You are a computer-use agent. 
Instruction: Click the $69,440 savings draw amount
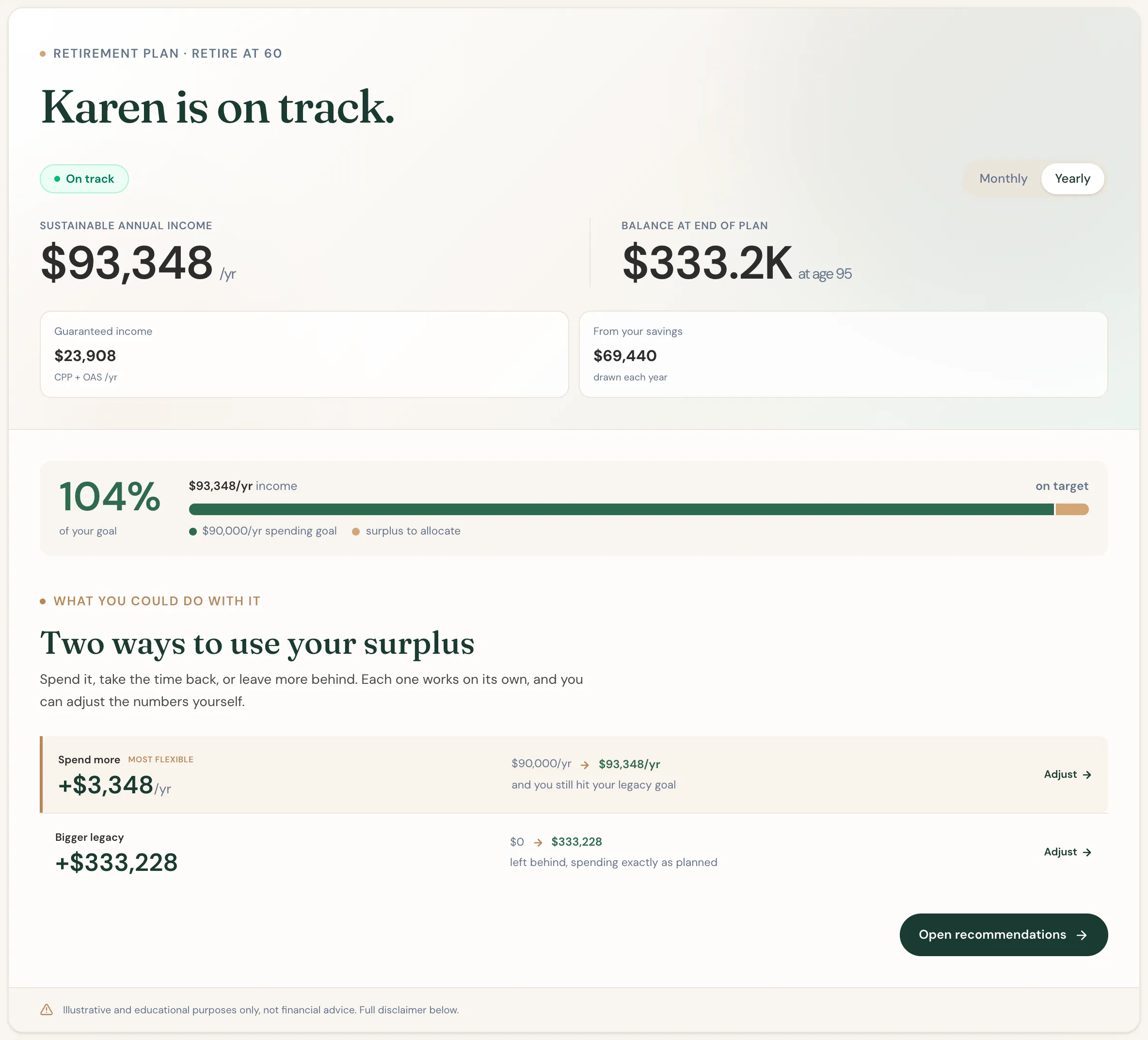click(x=625, y=356)
